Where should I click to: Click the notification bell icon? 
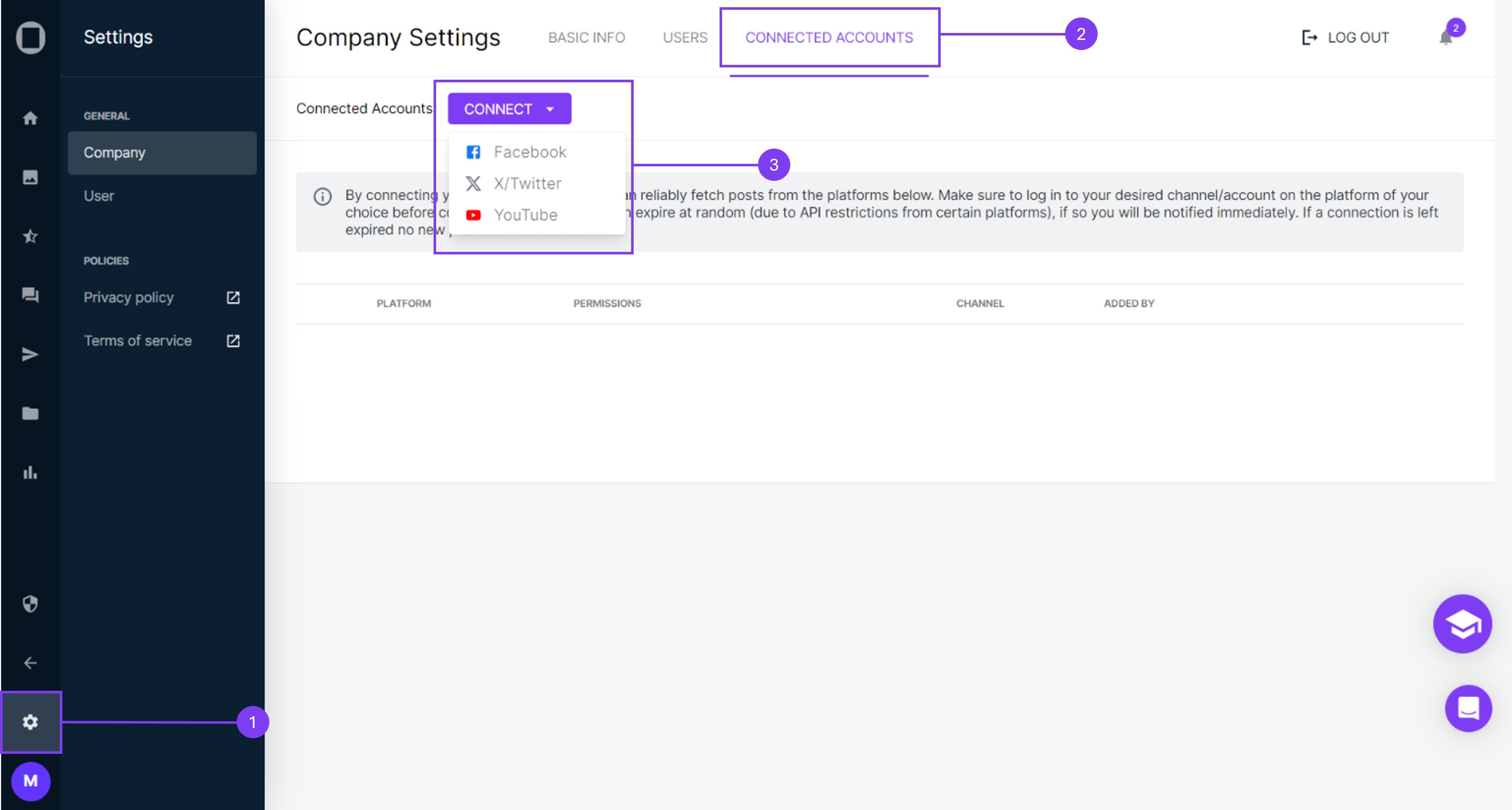coord(1446,38)
